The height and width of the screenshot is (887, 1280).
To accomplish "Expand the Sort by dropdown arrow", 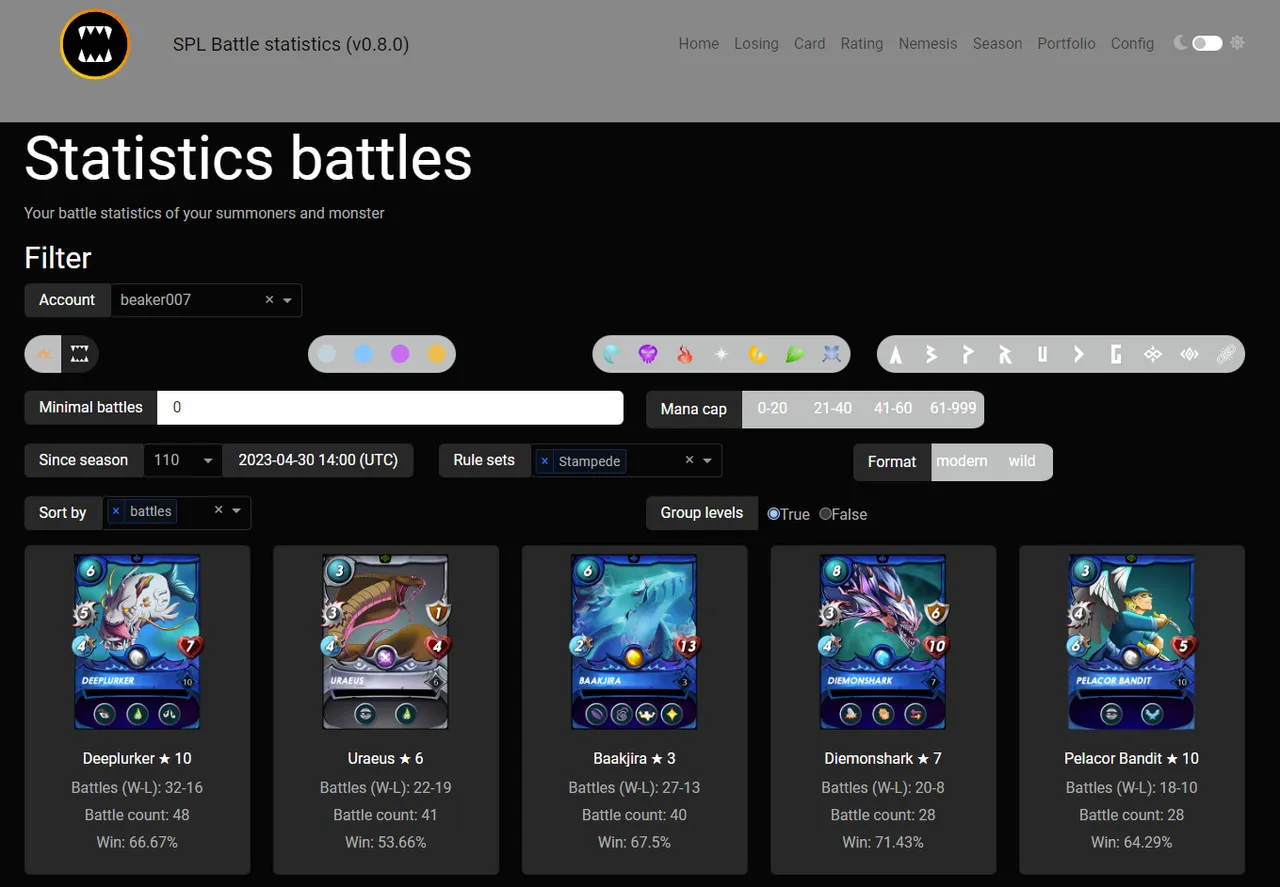I will (x=237, y=511).
